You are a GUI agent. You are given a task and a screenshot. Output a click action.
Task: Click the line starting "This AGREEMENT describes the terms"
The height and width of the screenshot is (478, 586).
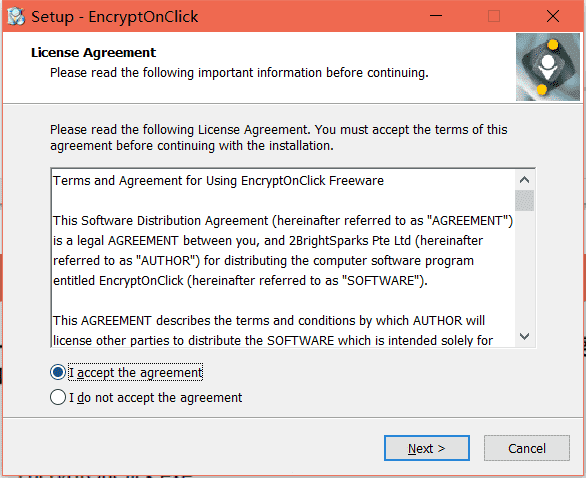click(x=269, y=321)
